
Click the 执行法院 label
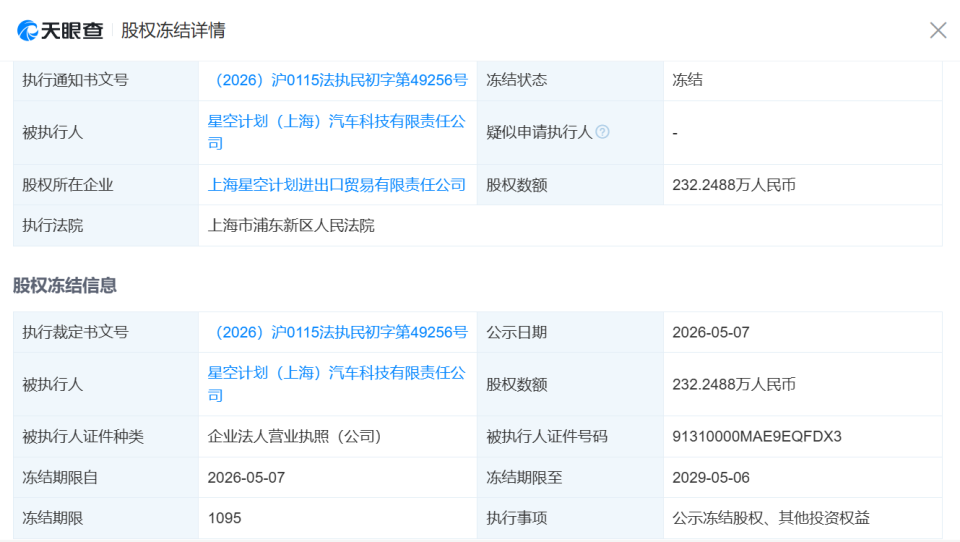point(53,226)
